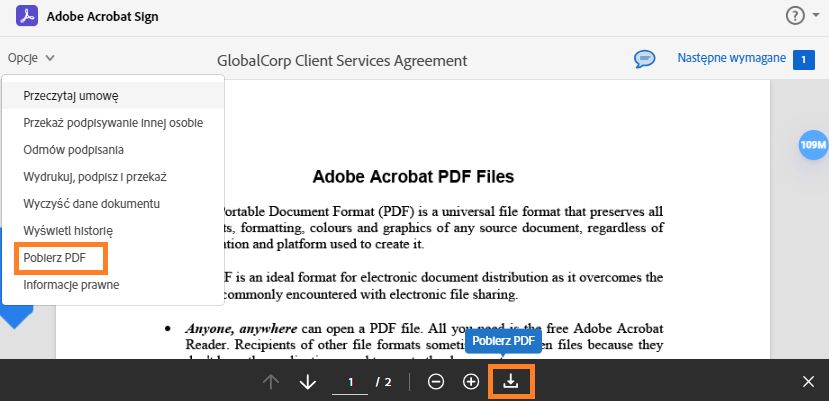Image resolution: width=829 pixels, height=401 pixels.
Task: Download PDF using the toolbar download icon
Action: pos(511,381)
